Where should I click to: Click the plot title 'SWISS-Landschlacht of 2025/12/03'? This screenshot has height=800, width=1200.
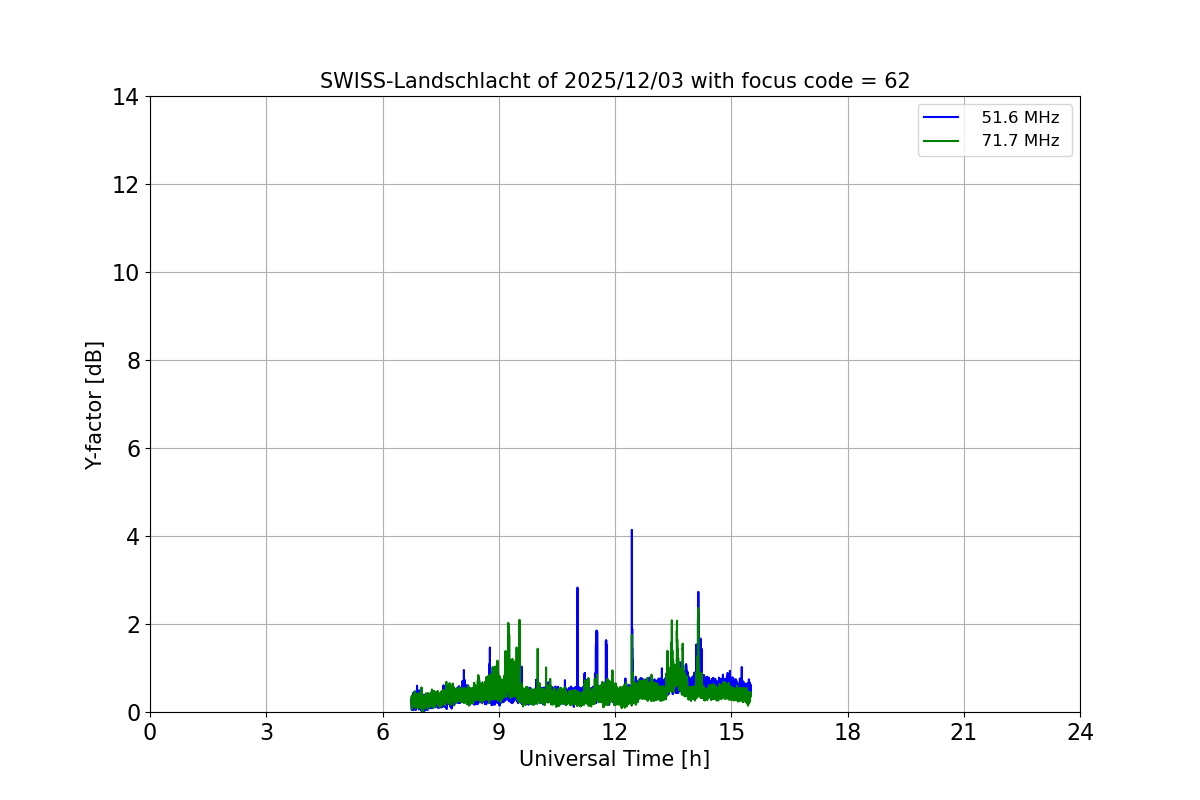[x=615, y=81]
